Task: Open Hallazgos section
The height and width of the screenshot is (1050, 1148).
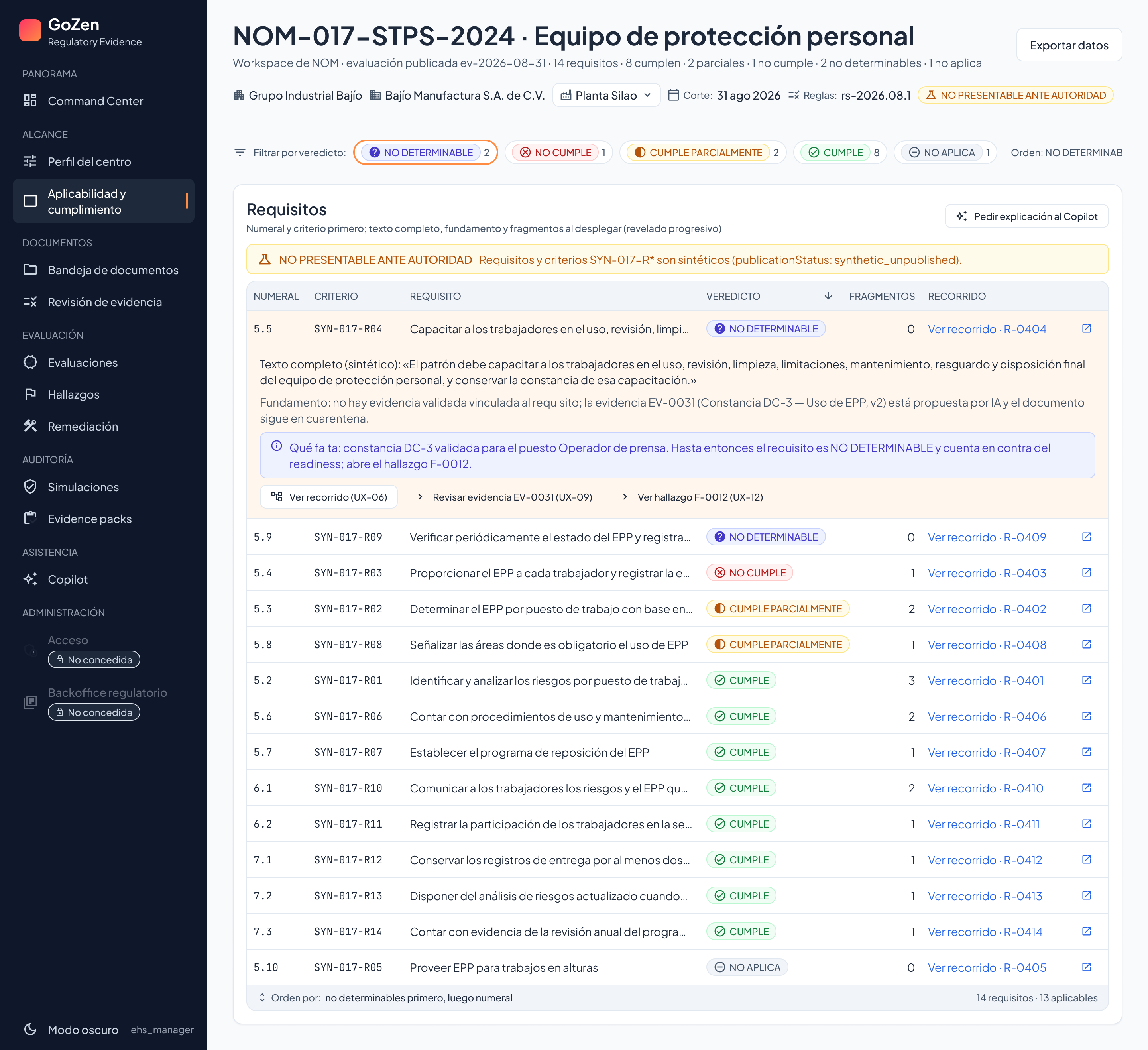Action: click(104, 395)
